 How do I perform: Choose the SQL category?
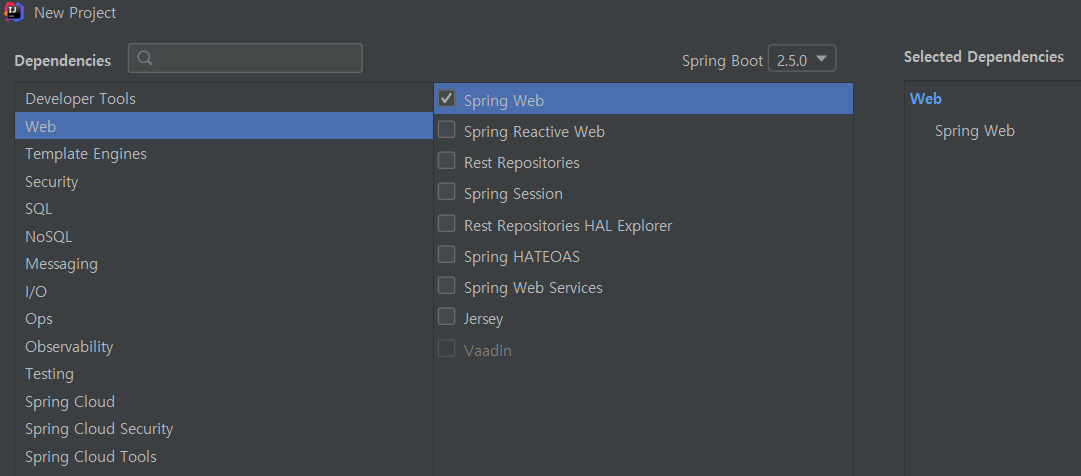pos(224,209)
